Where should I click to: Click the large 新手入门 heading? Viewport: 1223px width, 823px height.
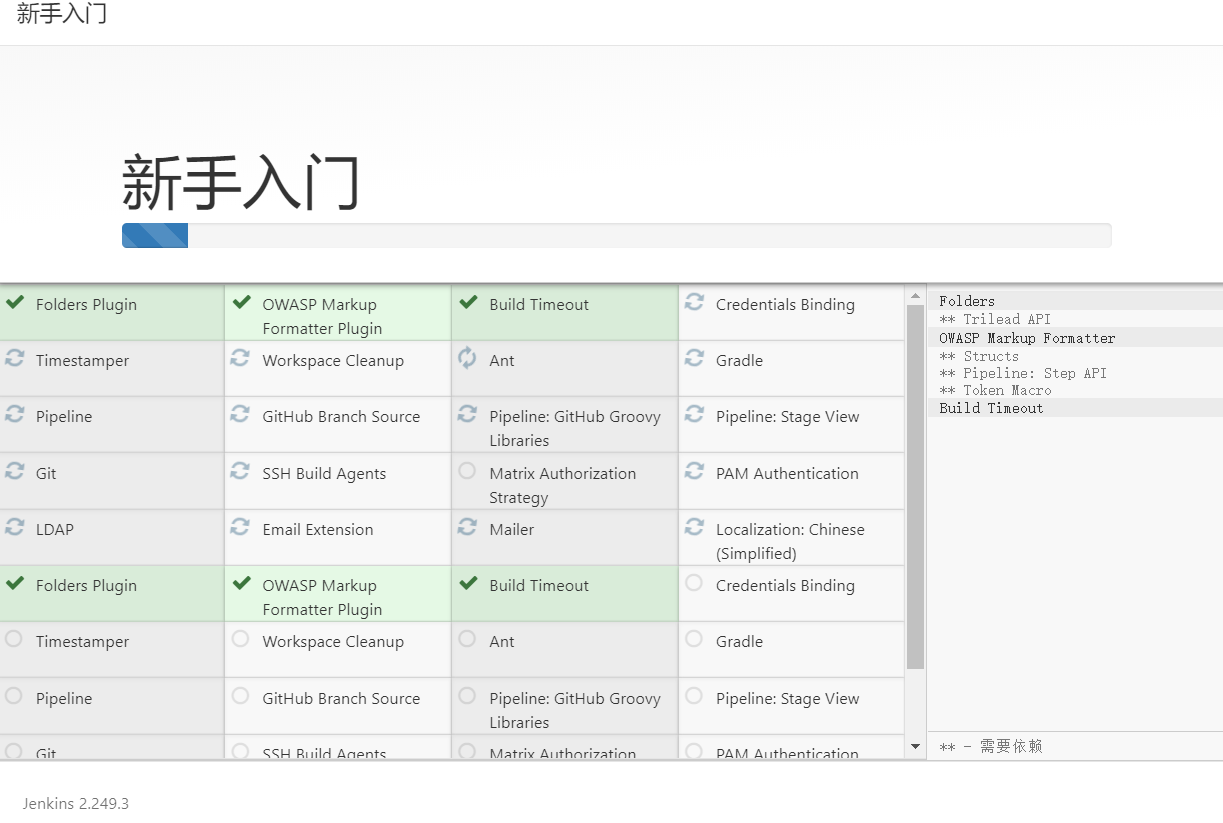click(x=241, y=182)
